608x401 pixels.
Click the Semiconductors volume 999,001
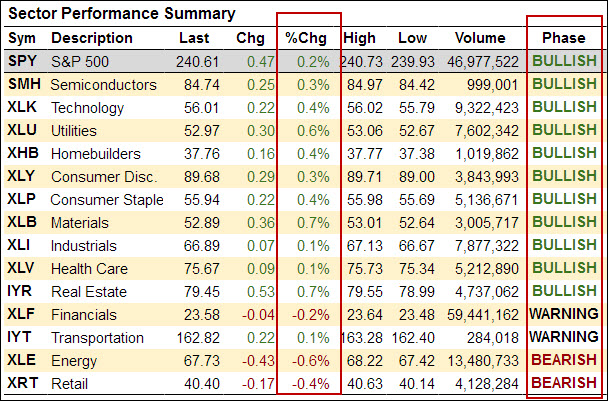tap(493, 85)
